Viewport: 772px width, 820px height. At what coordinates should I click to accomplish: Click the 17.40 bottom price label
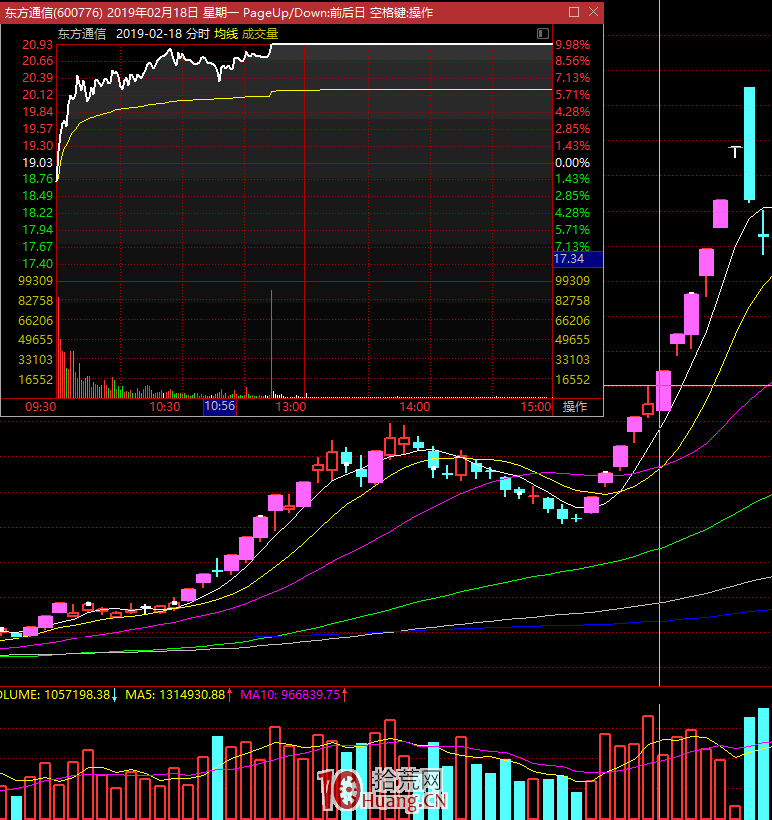pos(38,264)
